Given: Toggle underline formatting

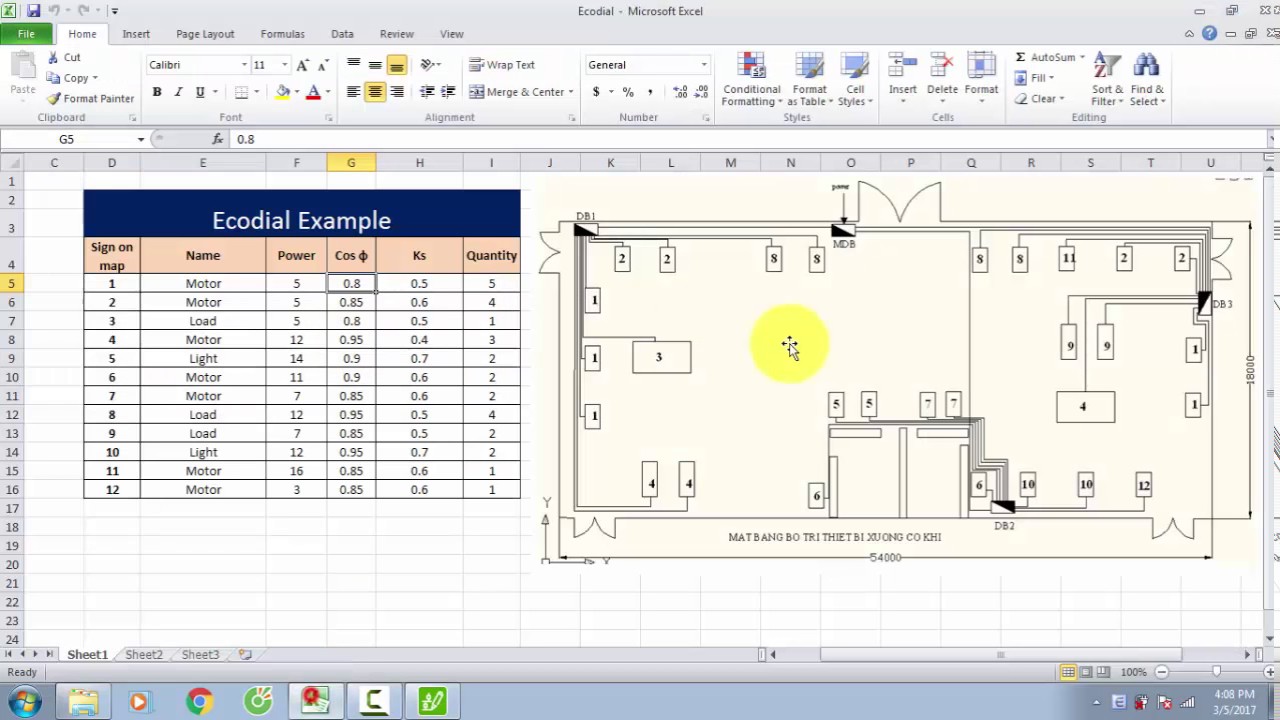Looking at the screenshot, I should pyautogui.click(x=198, y=91).
